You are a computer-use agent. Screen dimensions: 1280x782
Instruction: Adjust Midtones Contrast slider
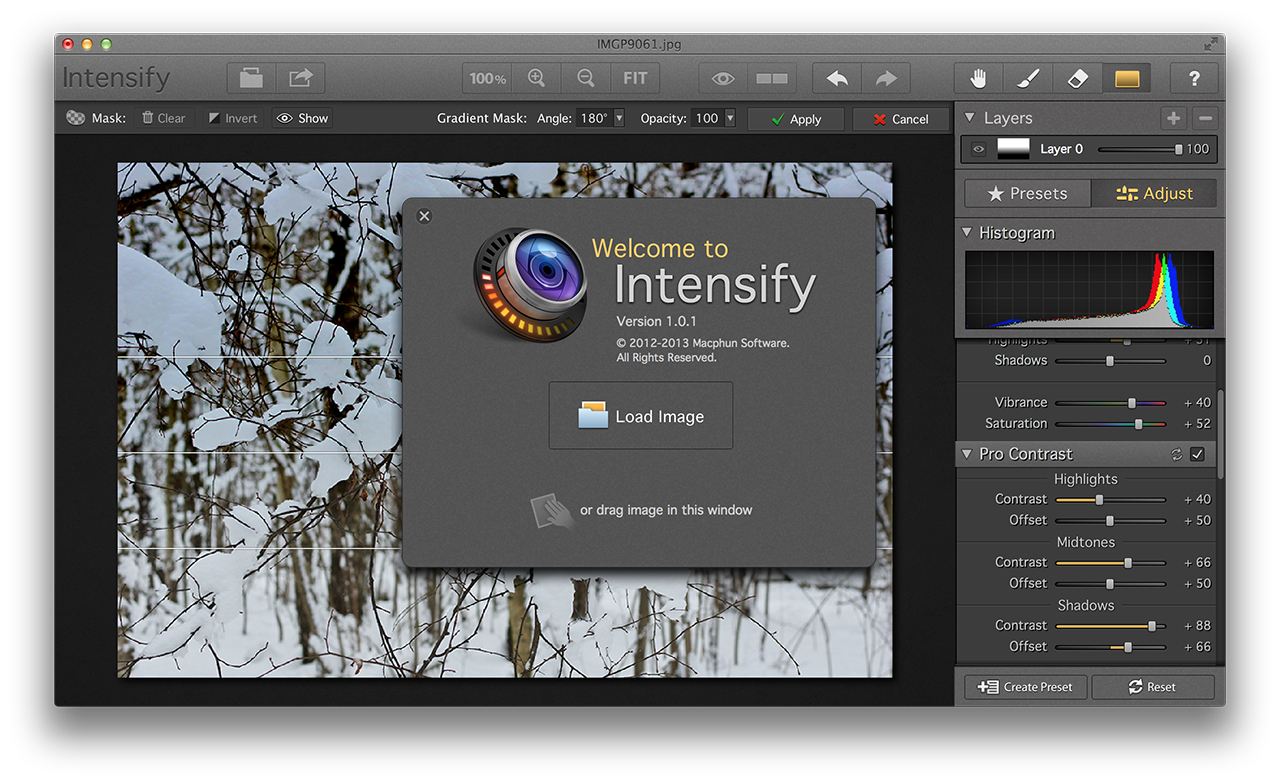click(x=1111, y=563)
